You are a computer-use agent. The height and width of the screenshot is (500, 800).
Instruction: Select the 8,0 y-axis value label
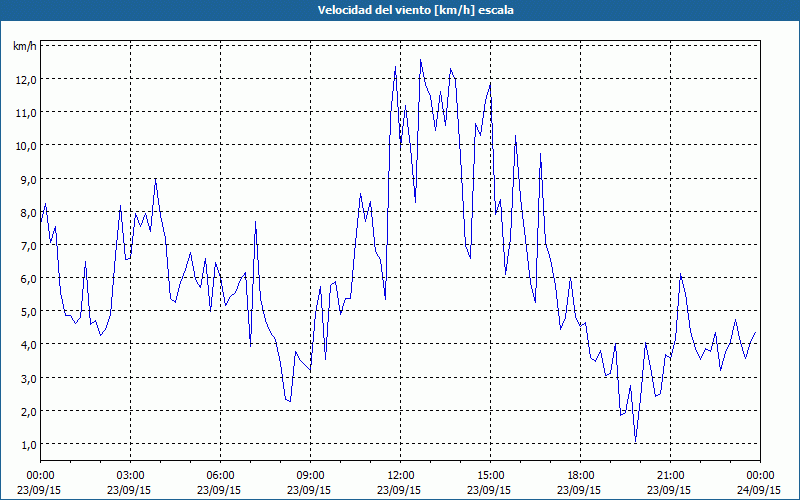(25, 212)
